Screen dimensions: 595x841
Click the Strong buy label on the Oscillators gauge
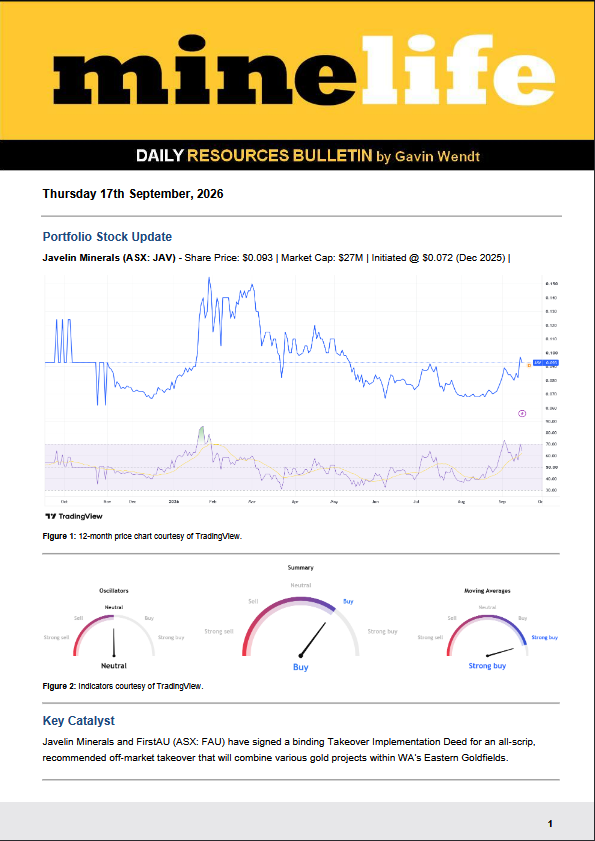coord(171,637)
